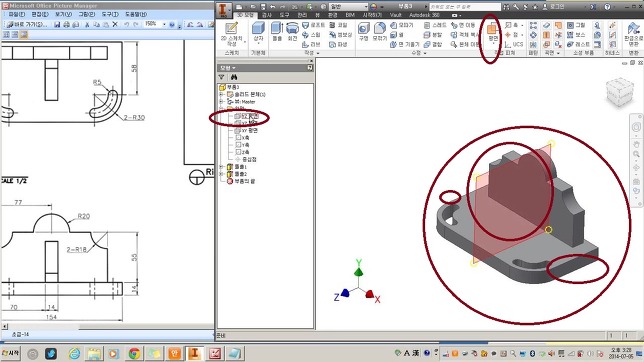Select the Center Point (중심점) tree item
The height and width of the screenshot is (362, 644).
[246, 159]
